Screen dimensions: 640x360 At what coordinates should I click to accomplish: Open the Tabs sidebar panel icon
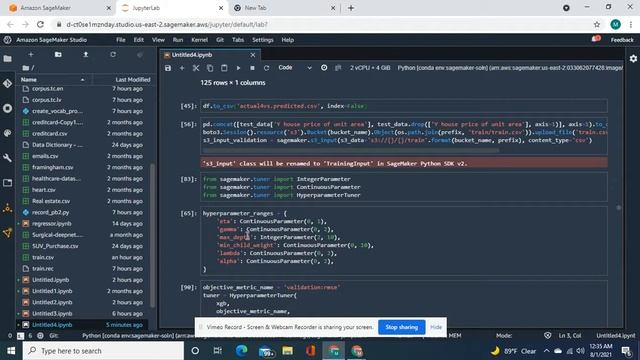coord(7,183)
